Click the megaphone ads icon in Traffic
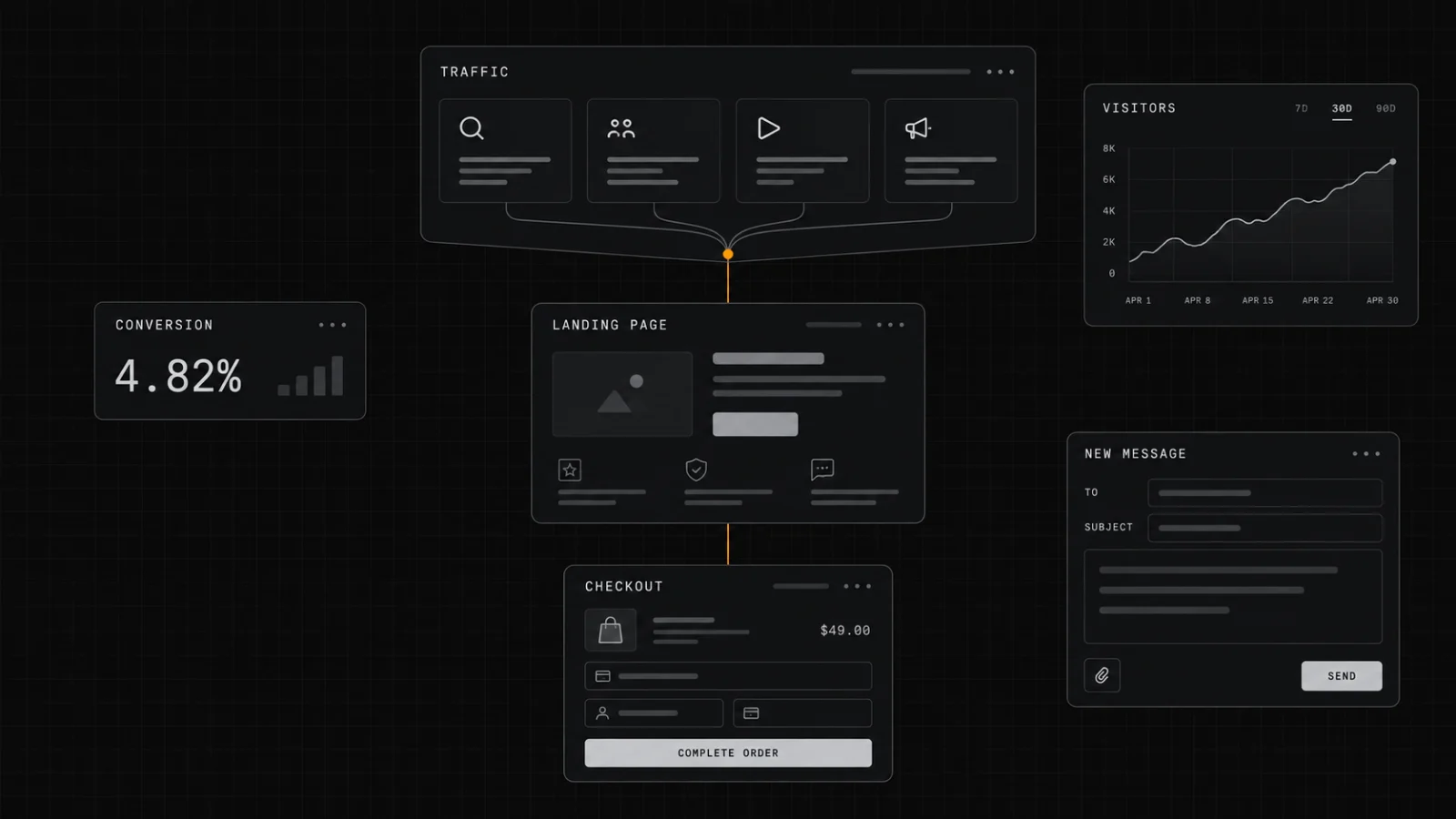 pos(917,128)
